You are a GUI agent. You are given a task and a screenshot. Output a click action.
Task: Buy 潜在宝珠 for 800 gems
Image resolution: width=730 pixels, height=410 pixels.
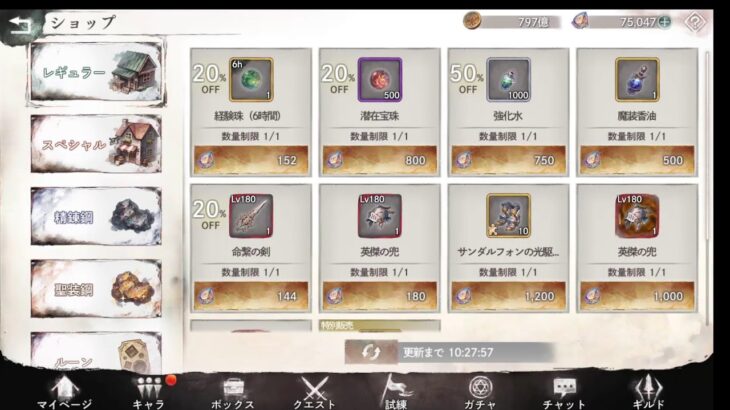[379, 160]
